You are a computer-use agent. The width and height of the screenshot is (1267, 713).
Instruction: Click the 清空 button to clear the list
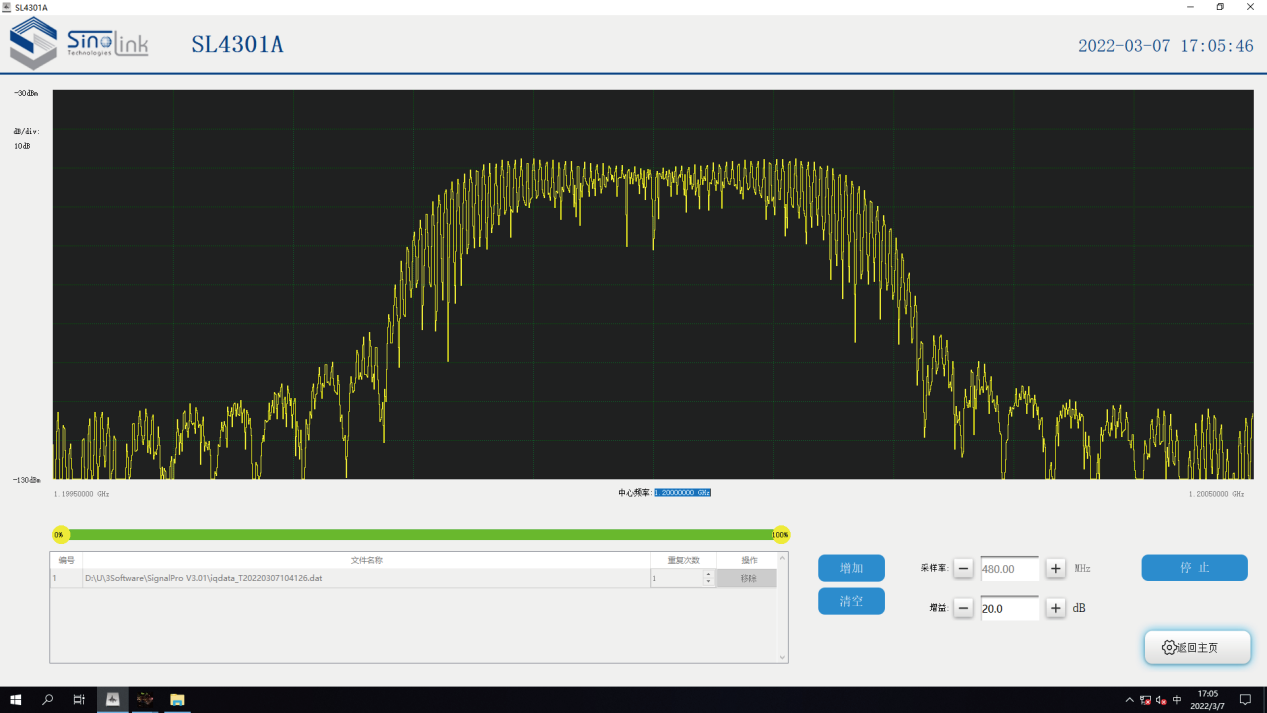851,601
